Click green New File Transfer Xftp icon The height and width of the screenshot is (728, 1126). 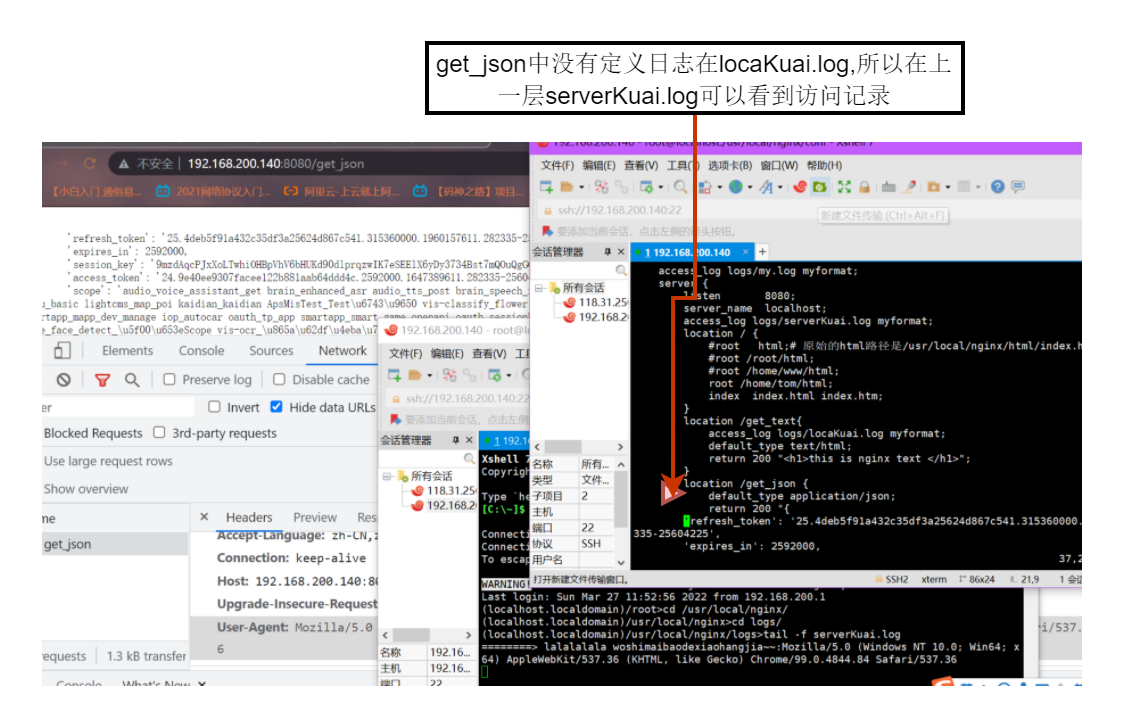[x=820, y=187]
